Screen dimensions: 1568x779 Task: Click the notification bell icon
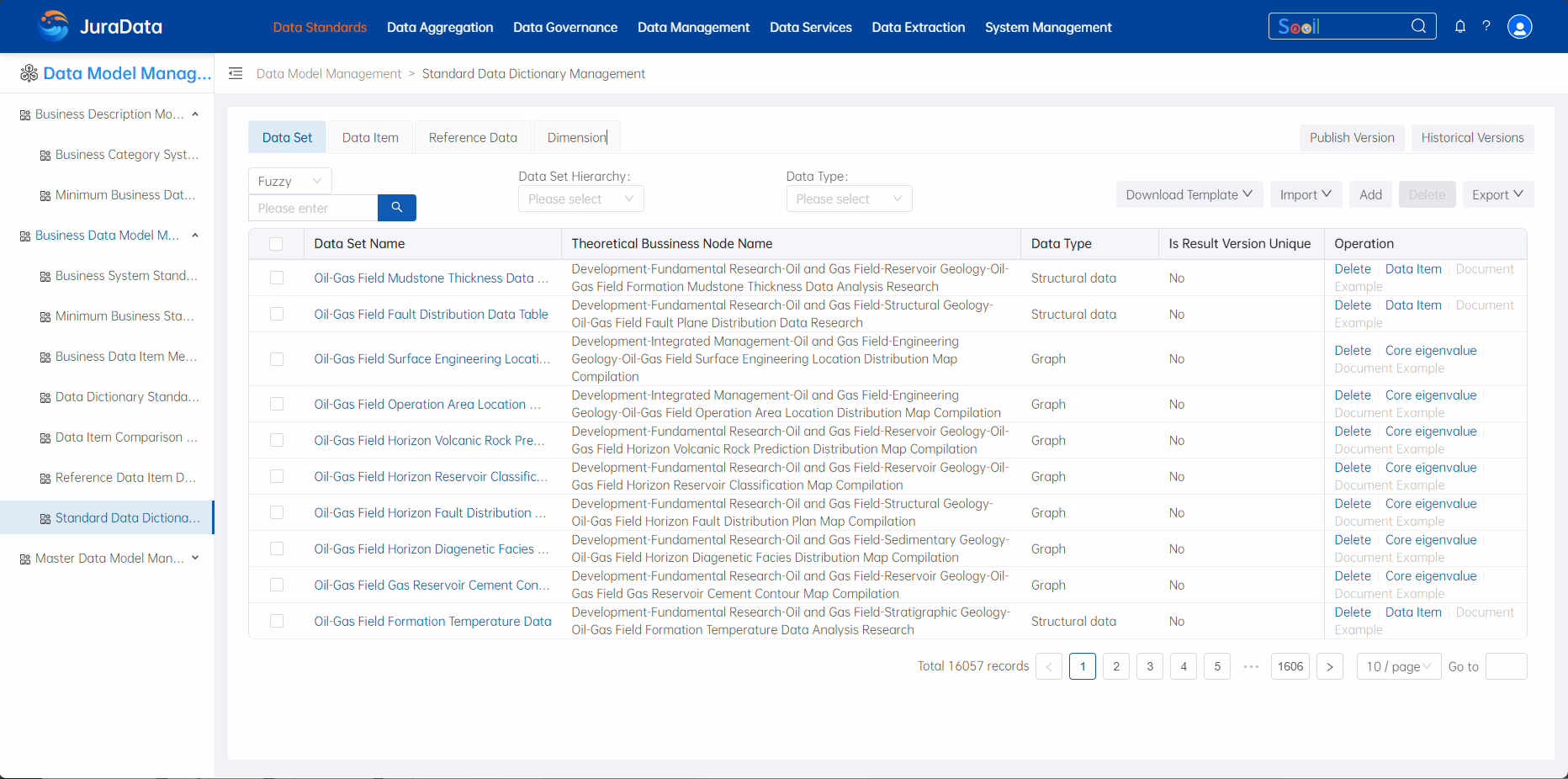pyautogui.click(x=1460, y=27)
